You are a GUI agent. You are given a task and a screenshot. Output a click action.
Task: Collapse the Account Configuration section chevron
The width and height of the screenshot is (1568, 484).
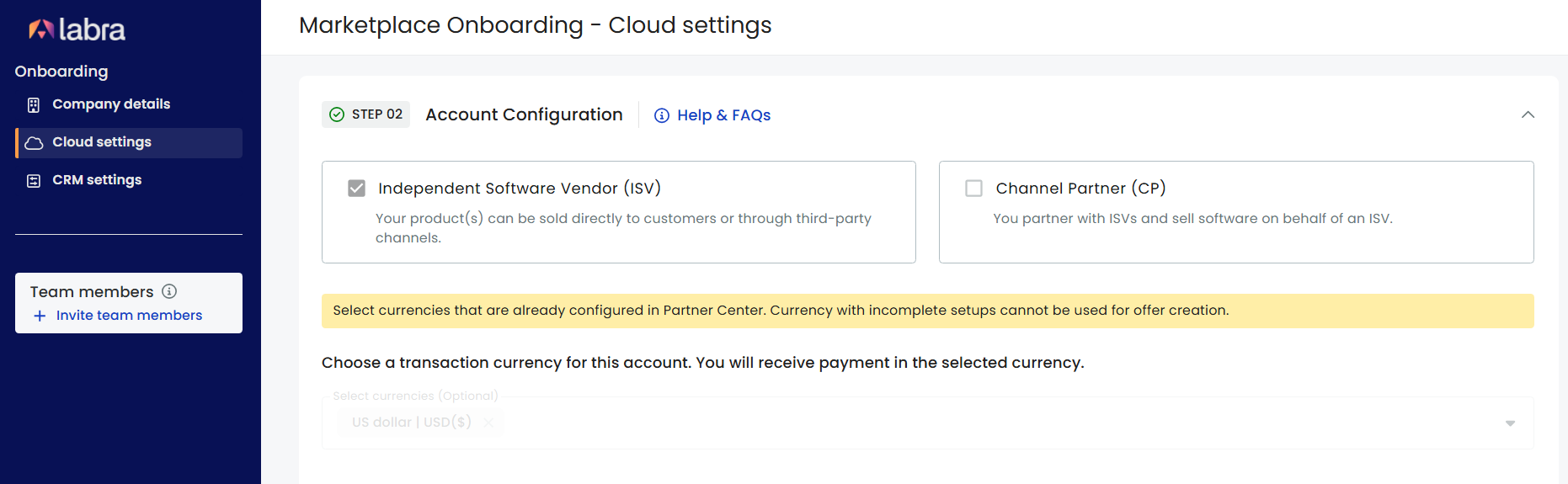1528,114
